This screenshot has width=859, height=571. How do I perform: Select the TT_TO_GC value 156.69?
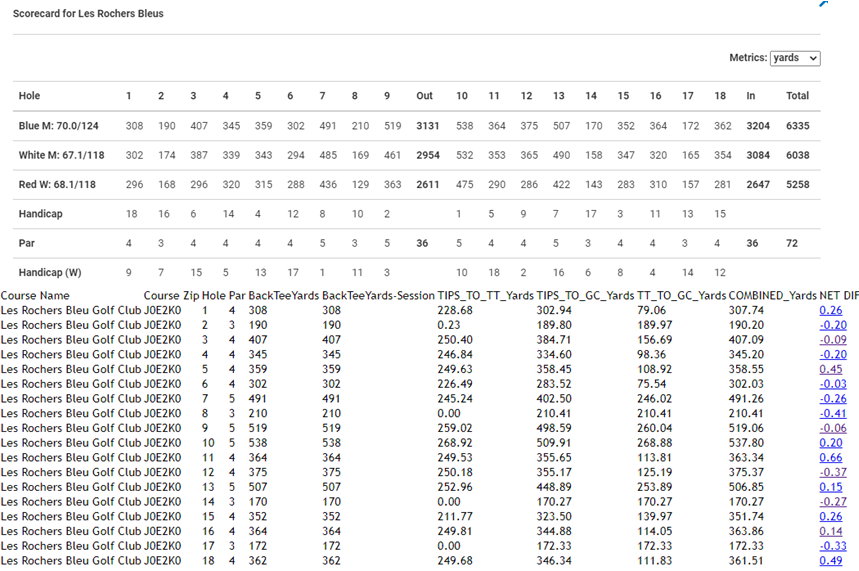pyautogui.click(x=655, y=340)
